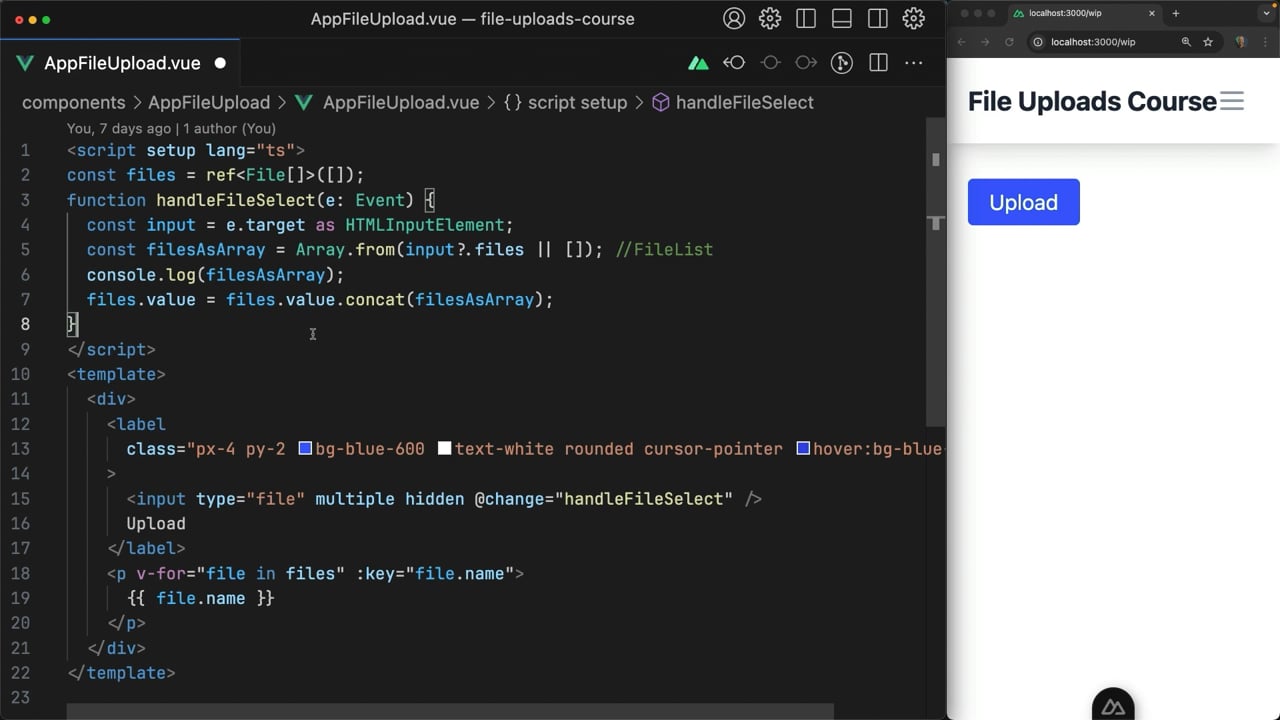Open the browser profile avatar
Image resolution: width=1280 pixels, height=720 pixels.
(x=1241, y=42)
